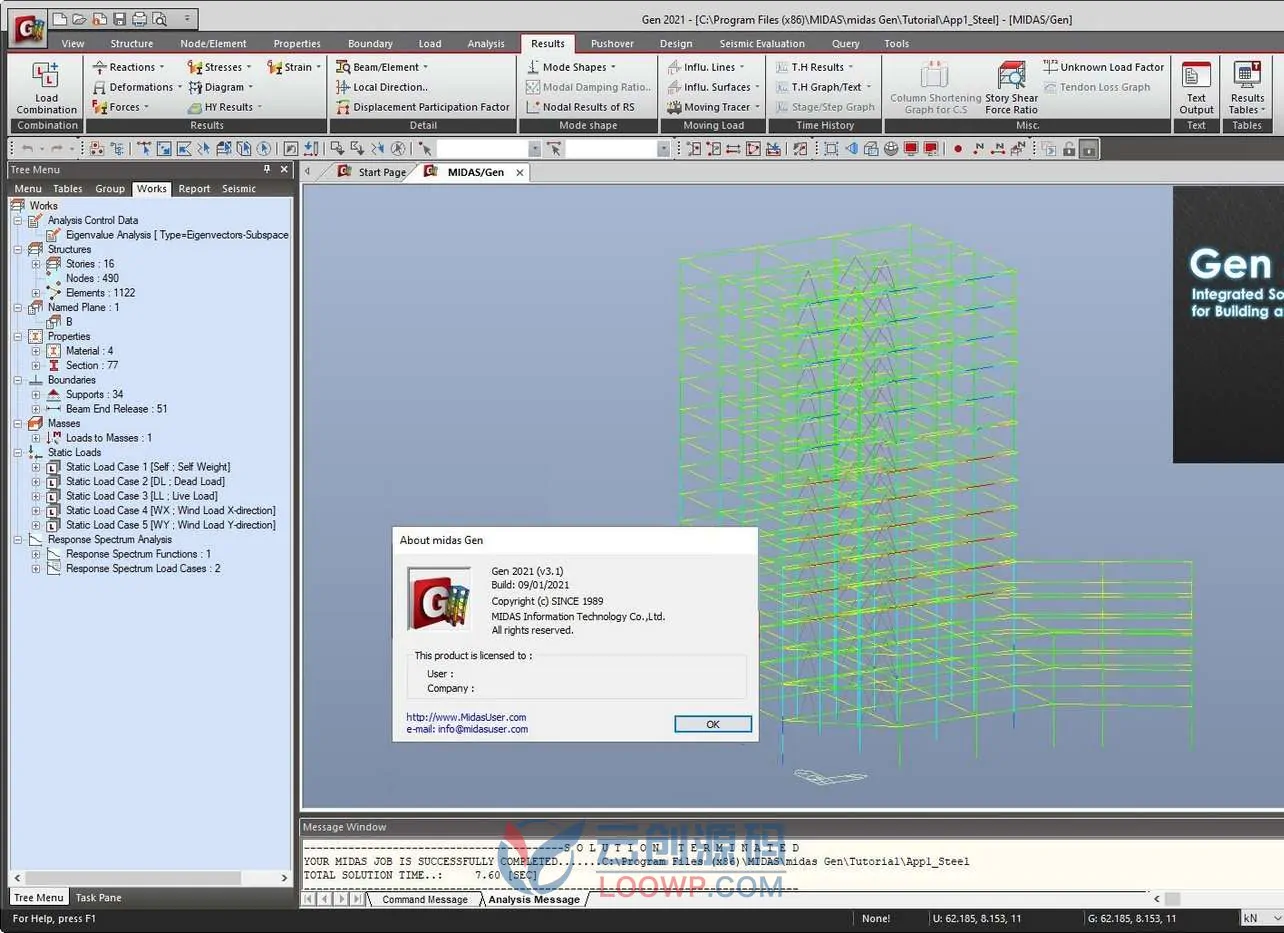Viewport: 1284px width, 933px height.
Task: Open the HY Results dropdown
Action: point(225,107)
